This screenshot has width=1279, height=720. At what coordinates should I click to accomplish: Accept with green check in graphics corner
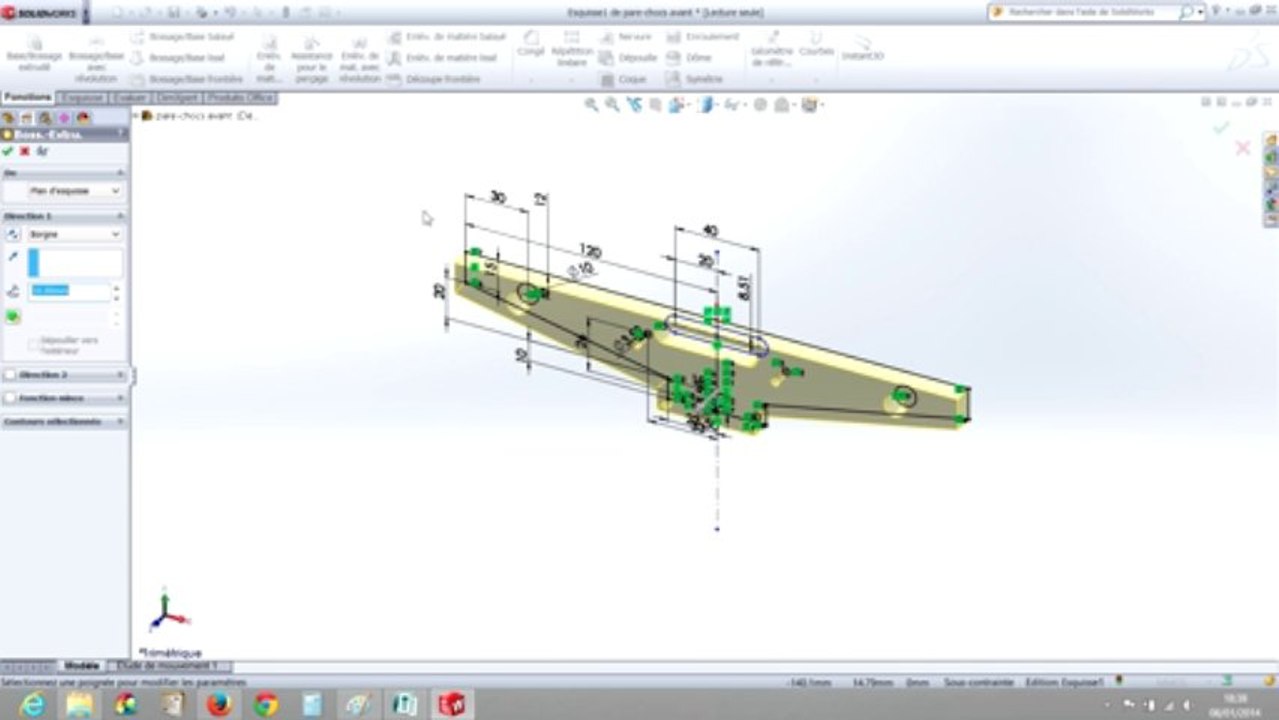(x=1220, y=127)
